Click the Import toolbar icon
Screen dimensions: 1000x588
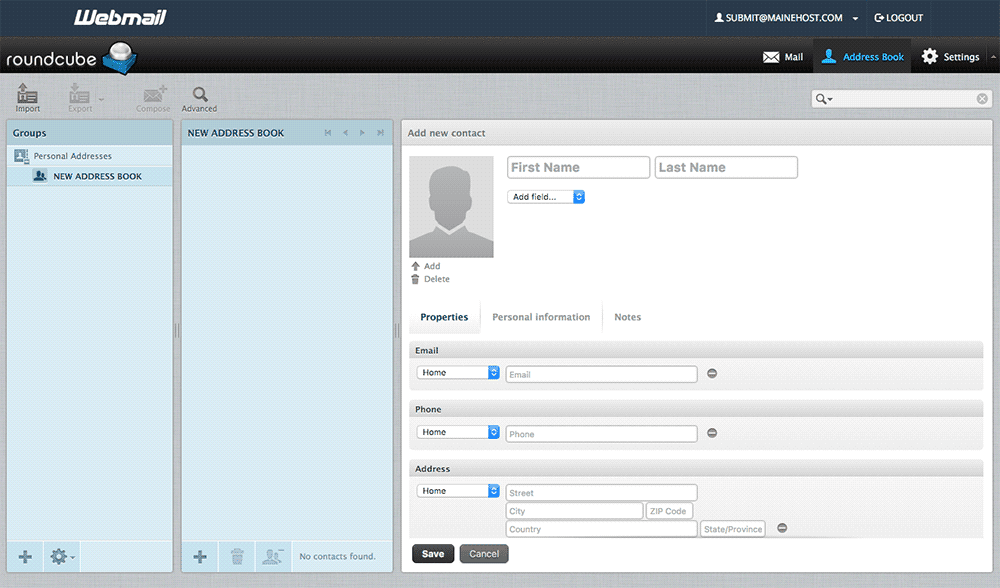click(27, 97)
